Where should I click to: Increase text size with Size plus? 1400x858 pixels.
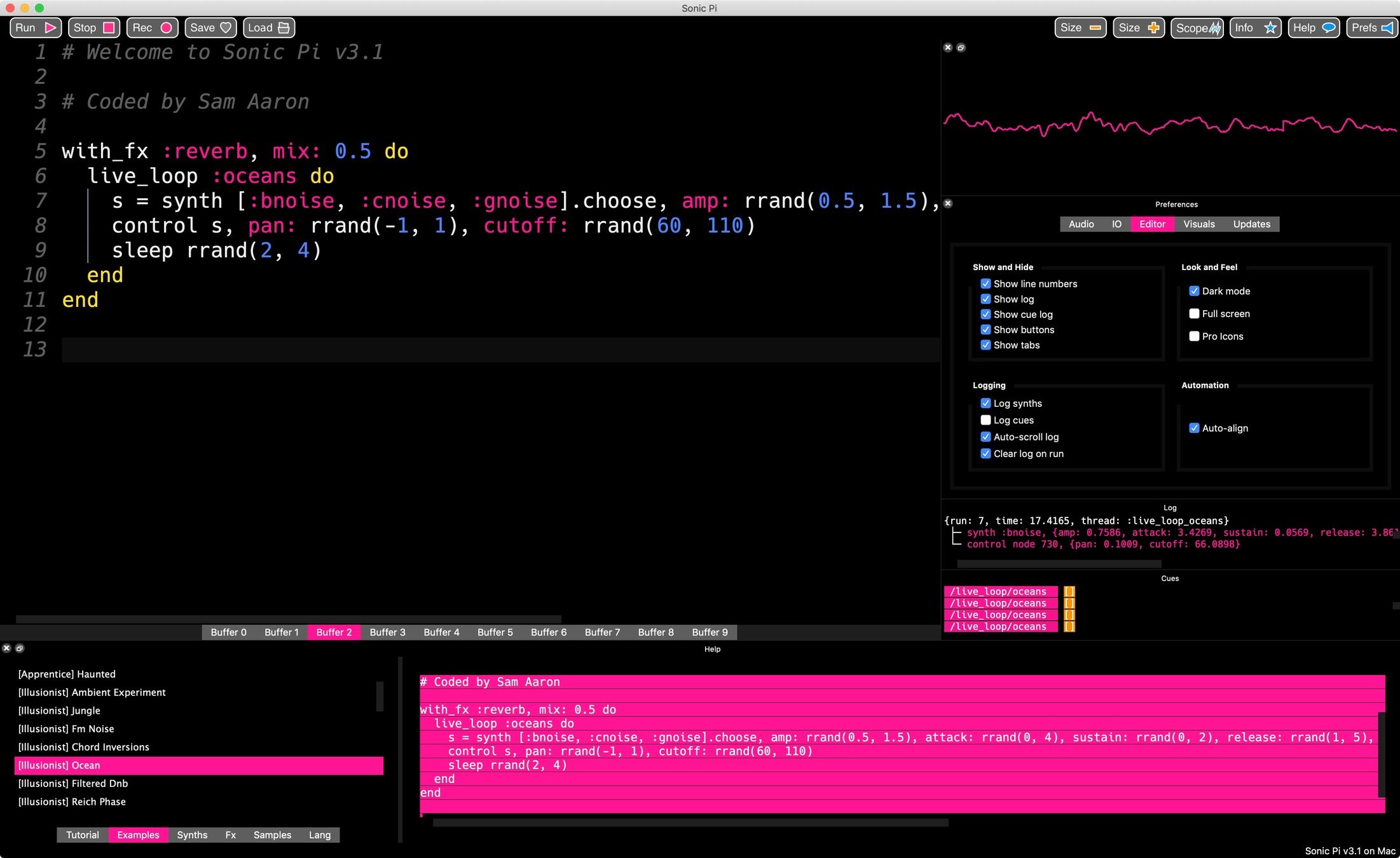[1138, 28]
